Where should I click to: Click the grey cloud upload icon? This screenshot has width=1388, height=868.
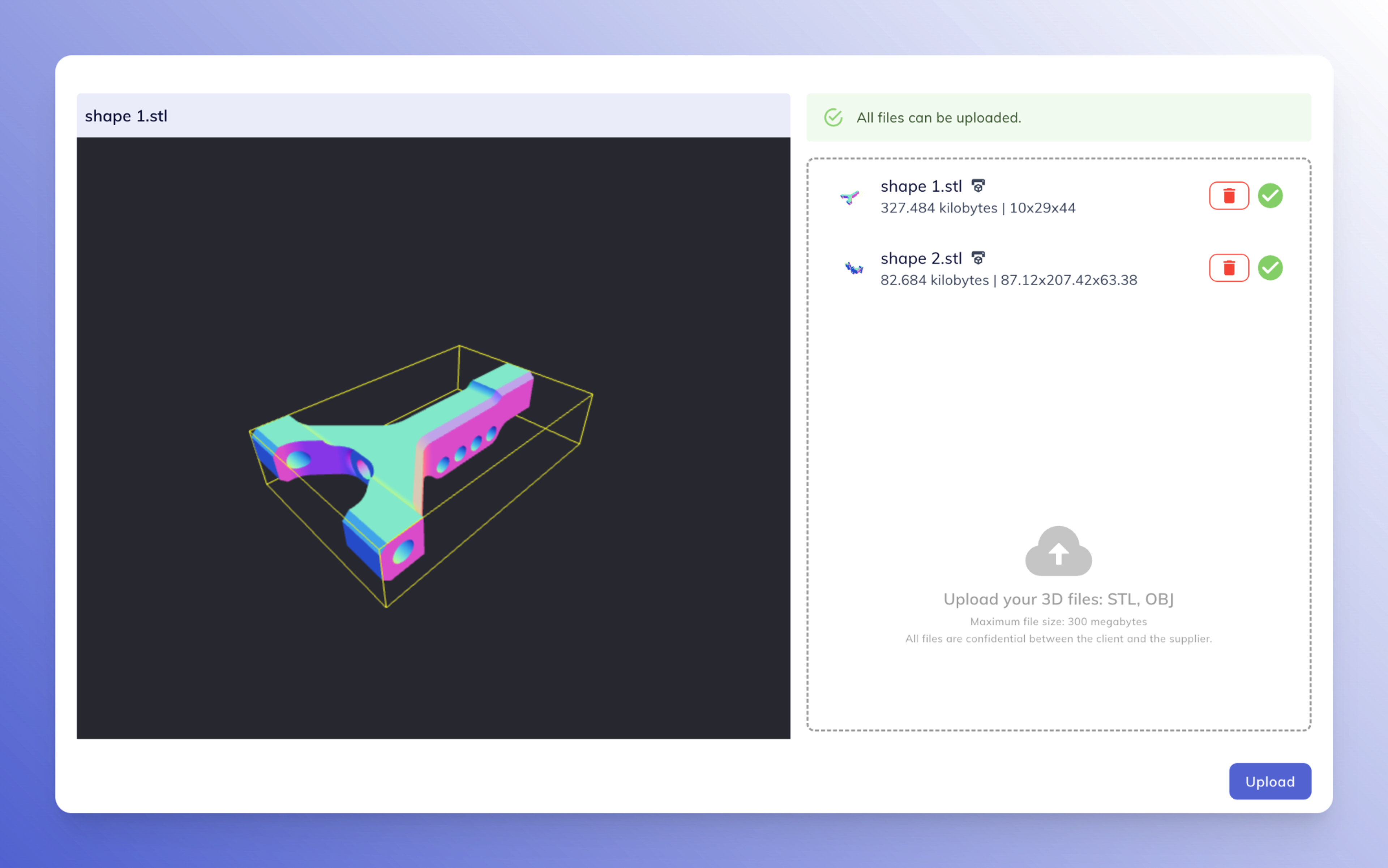click(1058, 551)
